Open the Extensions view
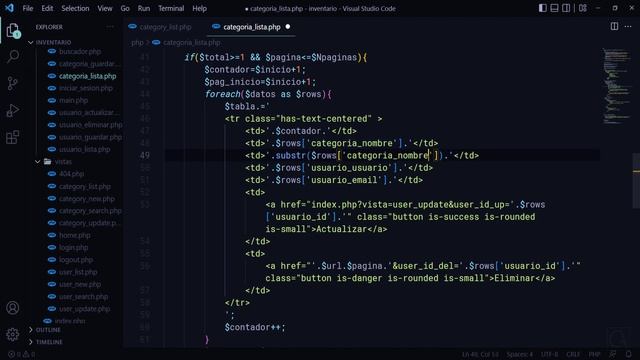Viewport: 640px width, 360px height. [x=13, y=137]
